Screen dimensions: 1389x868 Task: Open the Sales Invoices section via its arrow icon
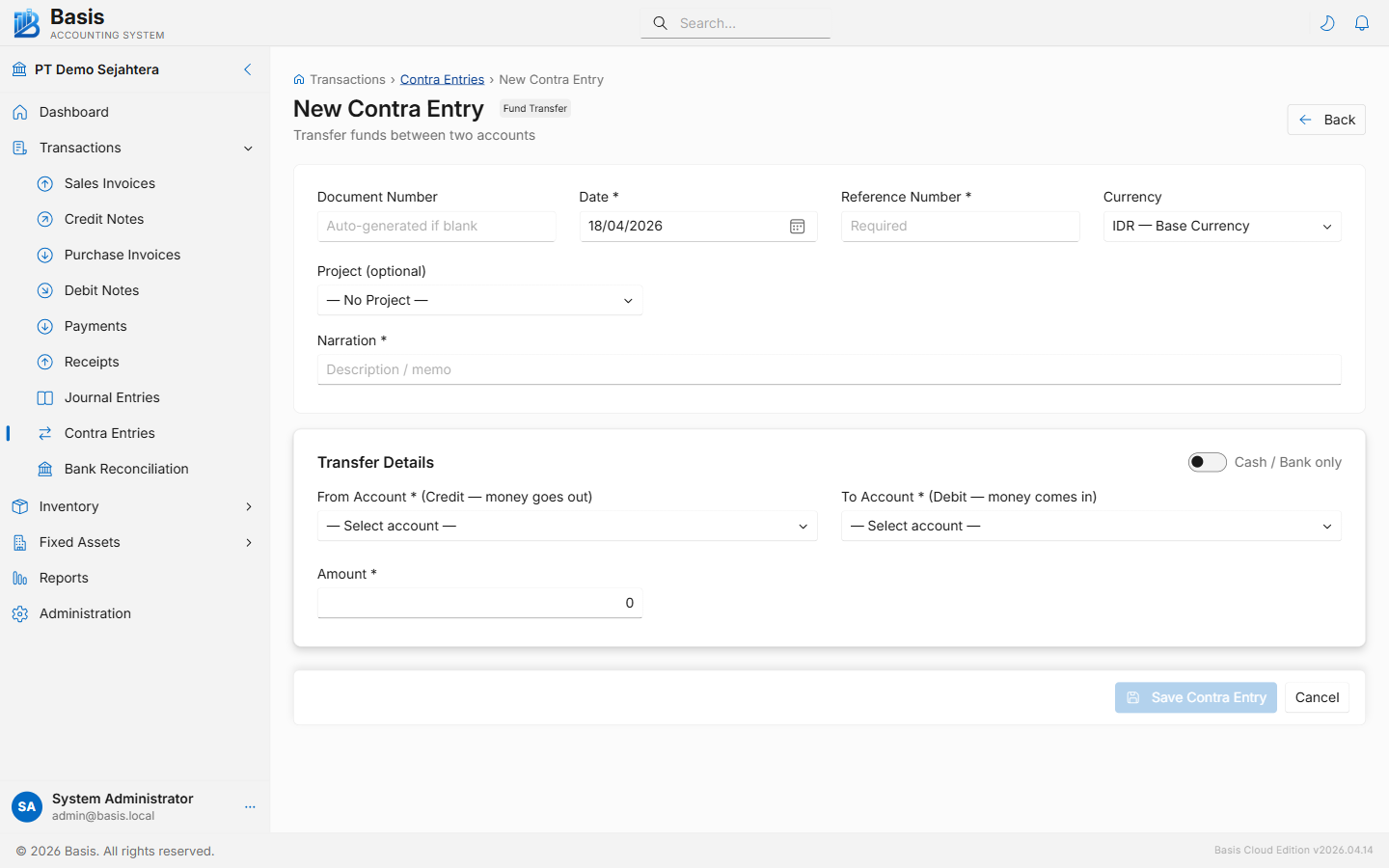pyautogui.click(x=44, y=183)
